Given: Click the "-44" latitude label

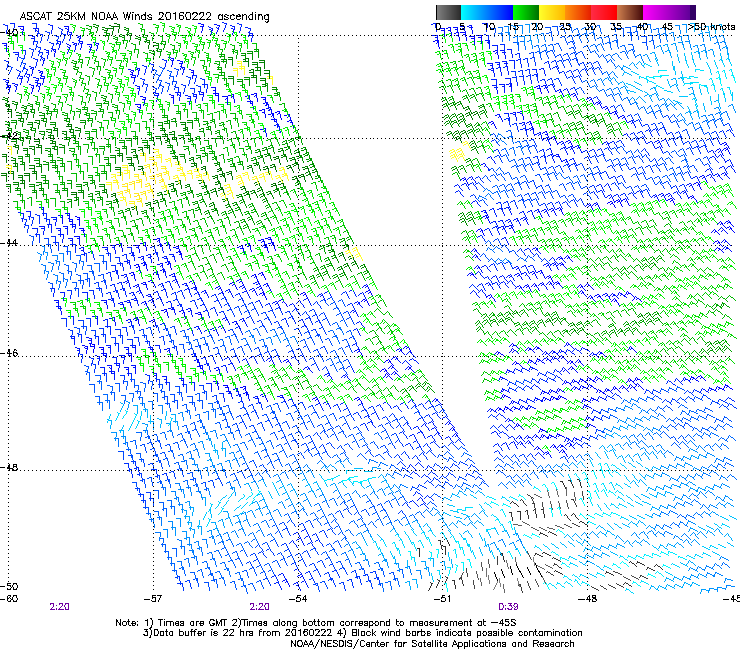Looking at the screenshot, I should click(9, 243).
